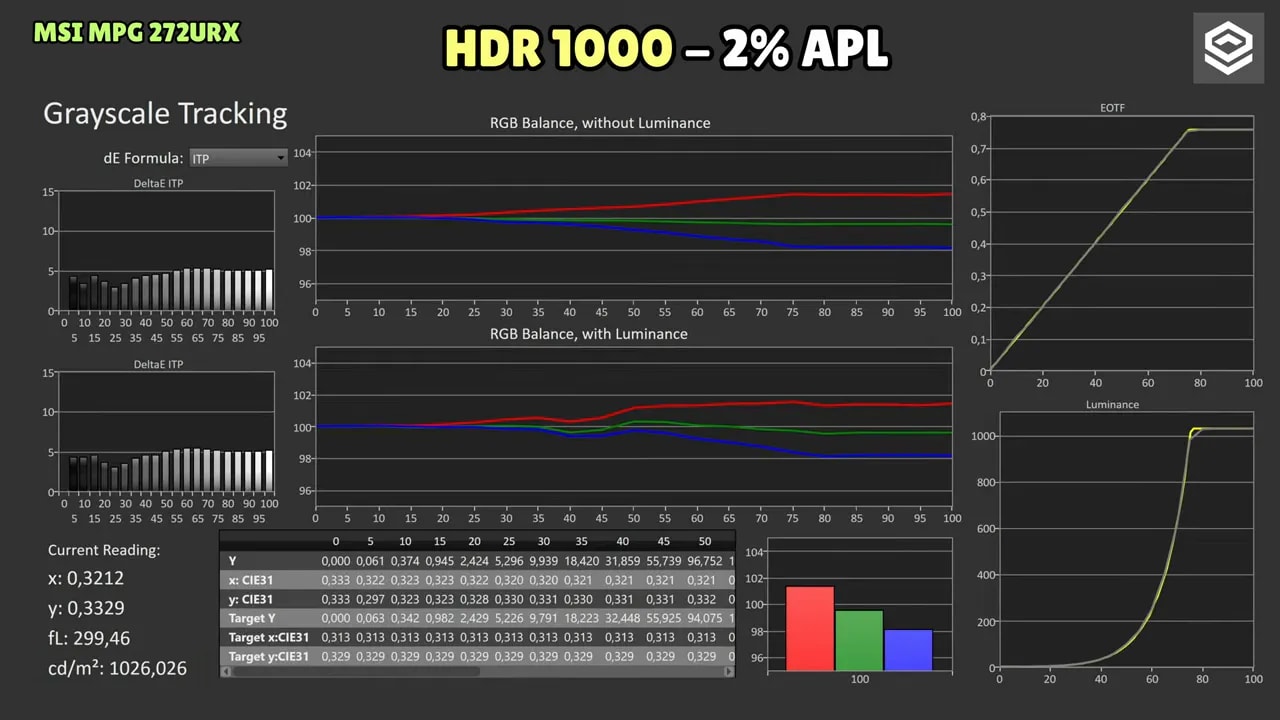Viewport: 1280px width, 720px height.
Task: Click the table column header 25
Action: 511,541
